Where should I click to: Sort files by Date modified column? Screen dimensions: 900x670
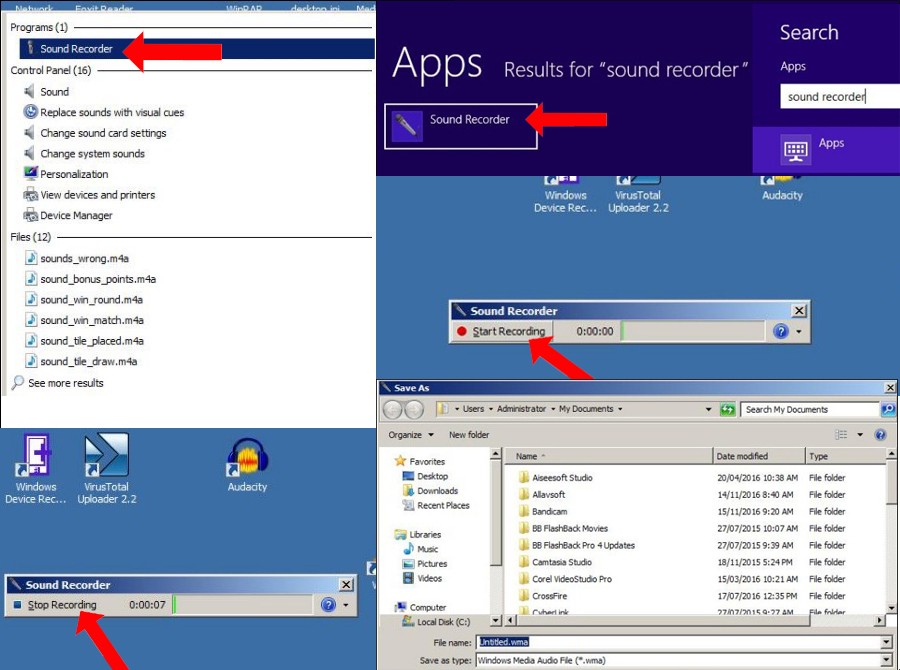[741, 456]
